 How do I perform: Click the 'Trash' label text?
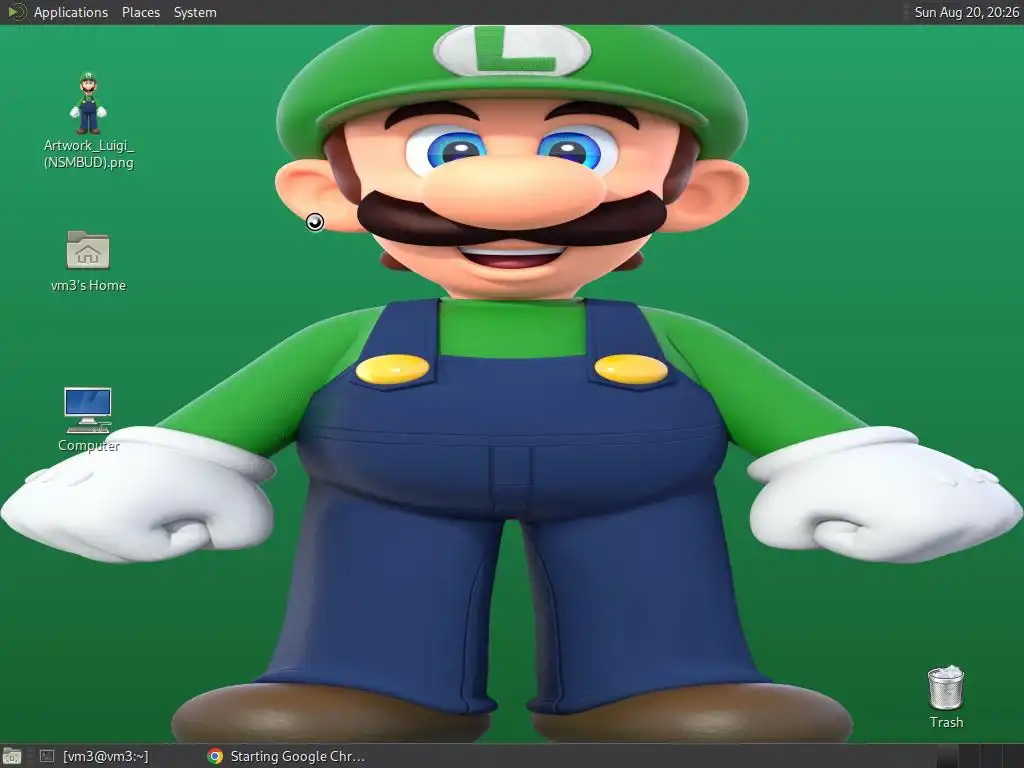(946, 722)
